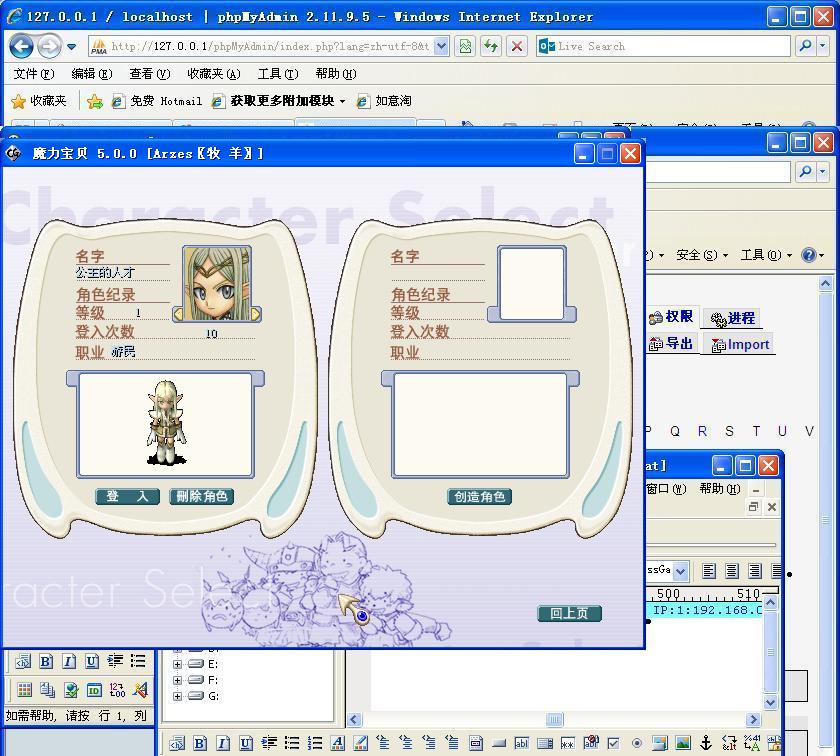
Task: Click the IE refresh page icon
Action: coord(491,46)
